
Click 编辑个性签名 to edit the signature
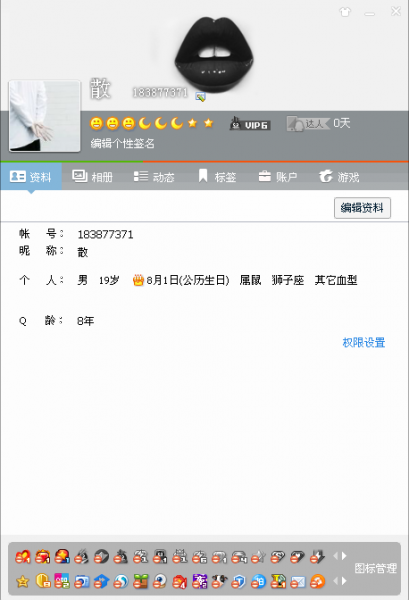click(x=122, y=143)
